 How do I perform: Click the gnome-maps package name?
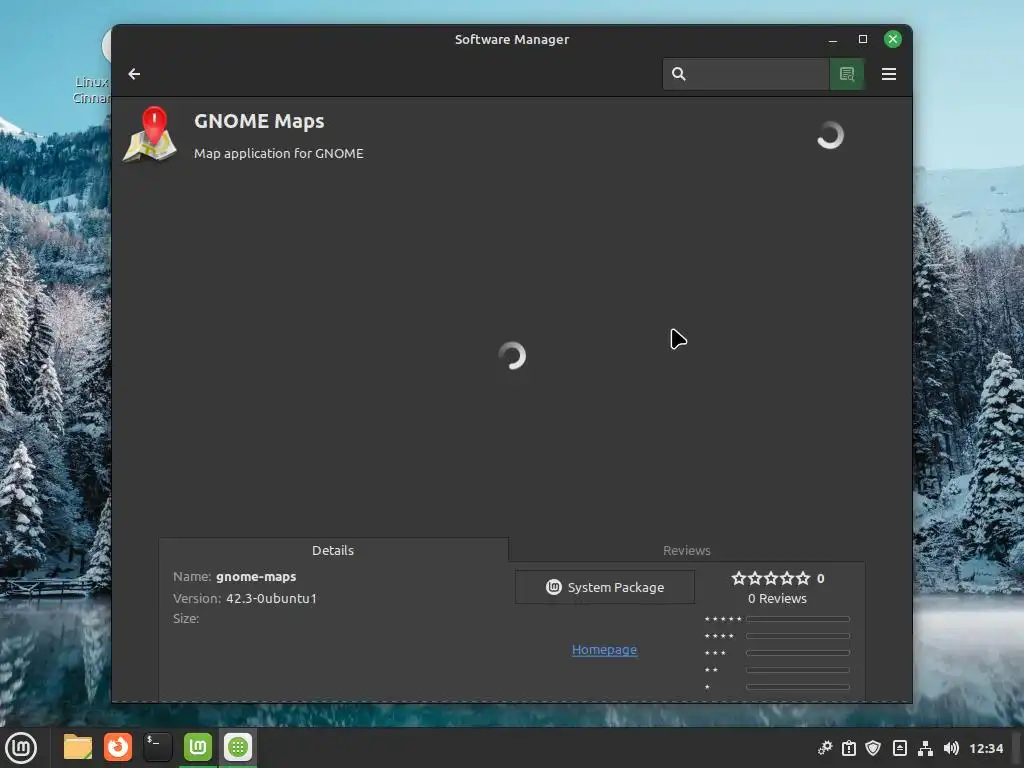(256, 577)
